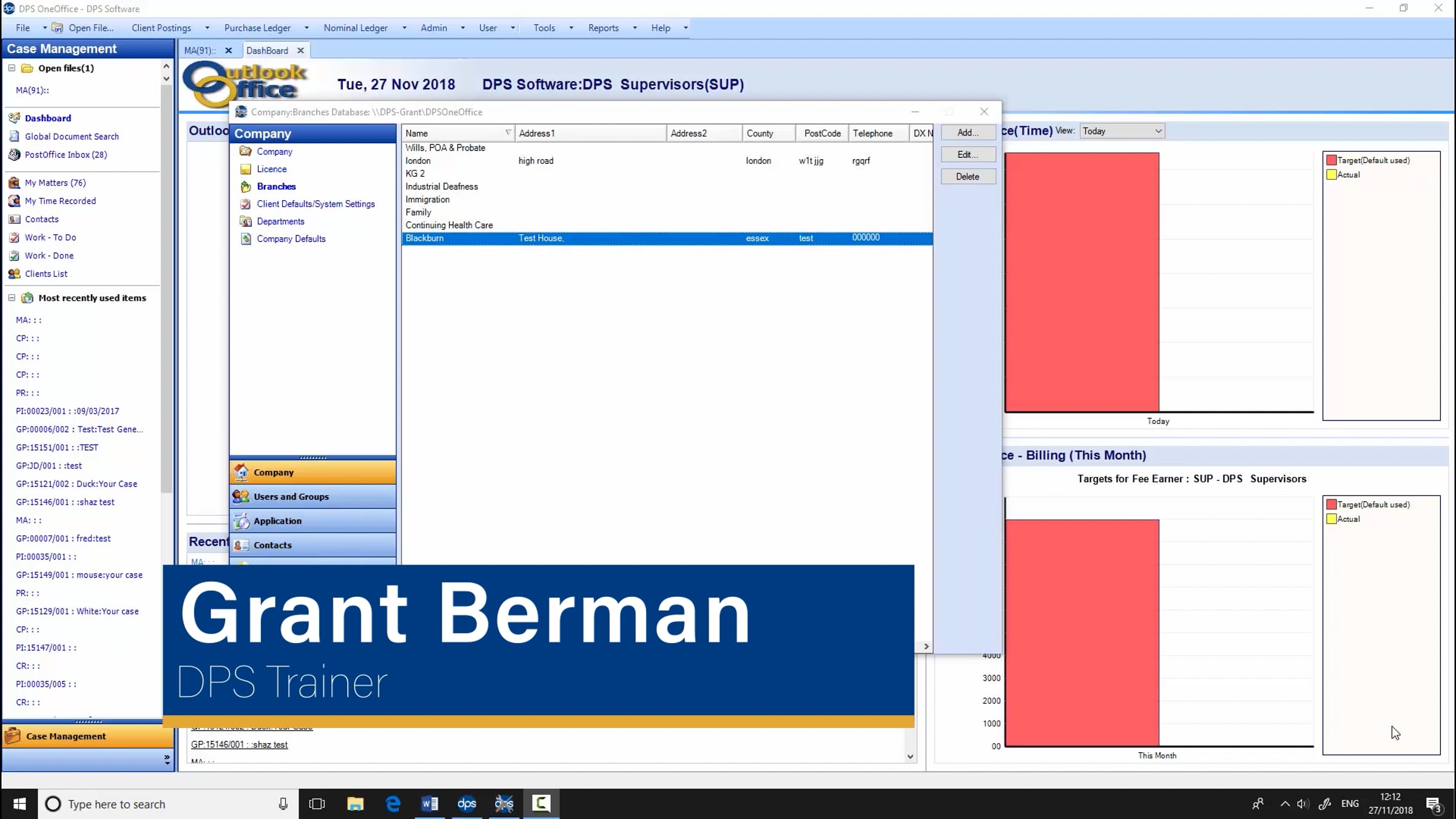Click the dps taskbar icon
The width and height of the screenshot is (1456, 819).
click(467, 804)
